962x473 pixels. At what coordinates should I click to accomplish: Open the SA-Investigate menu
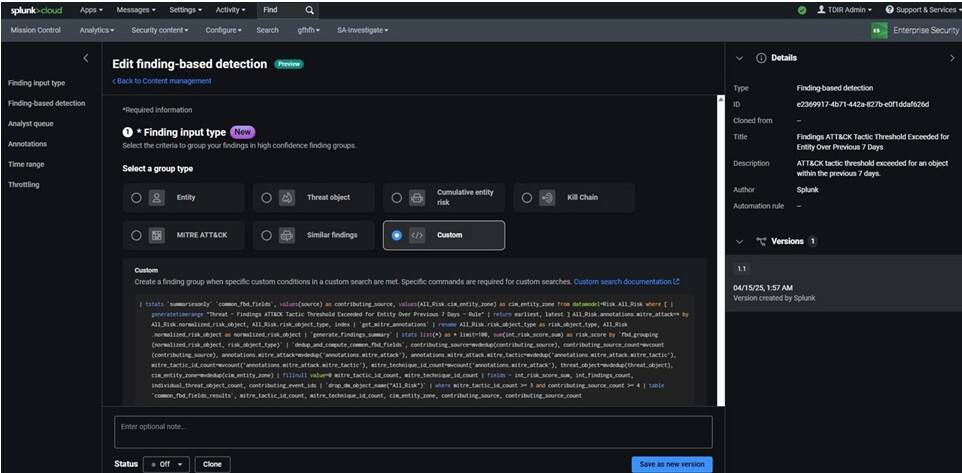(x=363, y=30)
